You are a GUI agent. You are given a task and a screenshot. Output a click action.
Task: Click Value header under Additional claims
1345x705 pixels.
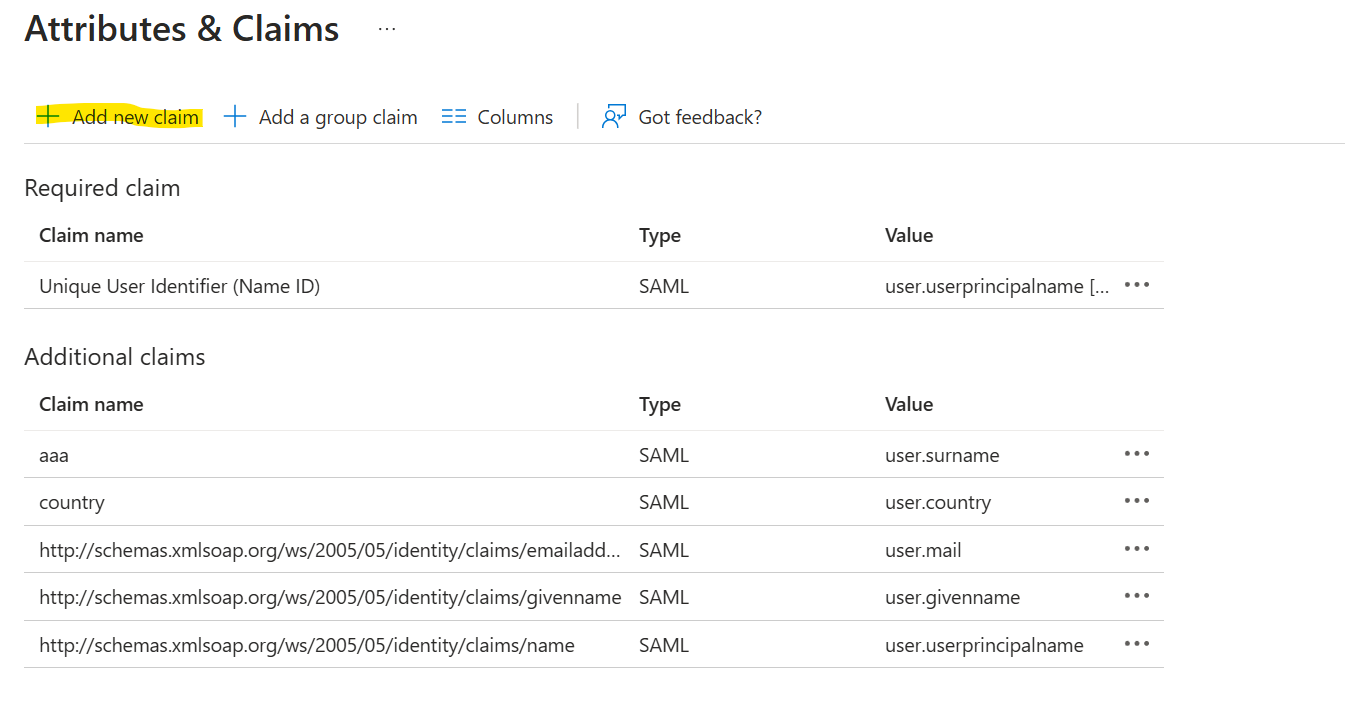coord(909,405)
